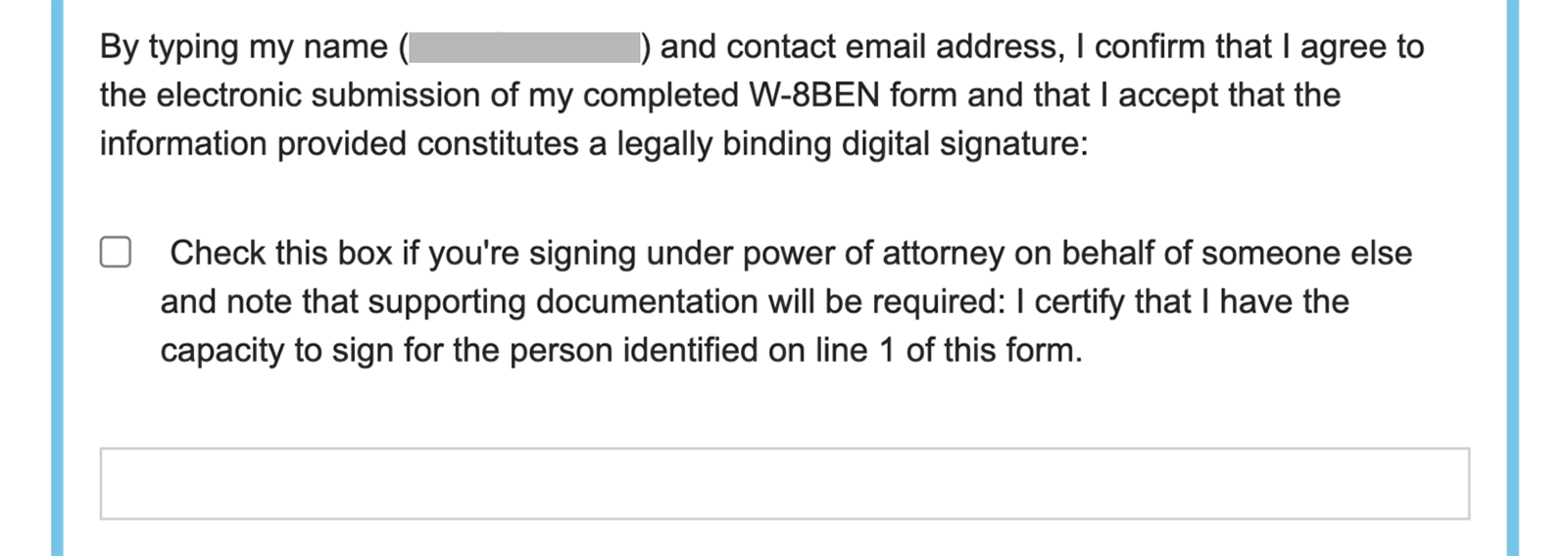Click into the signature text input field
Viewport: 1568px width, 556px height.
click(784, 483)
